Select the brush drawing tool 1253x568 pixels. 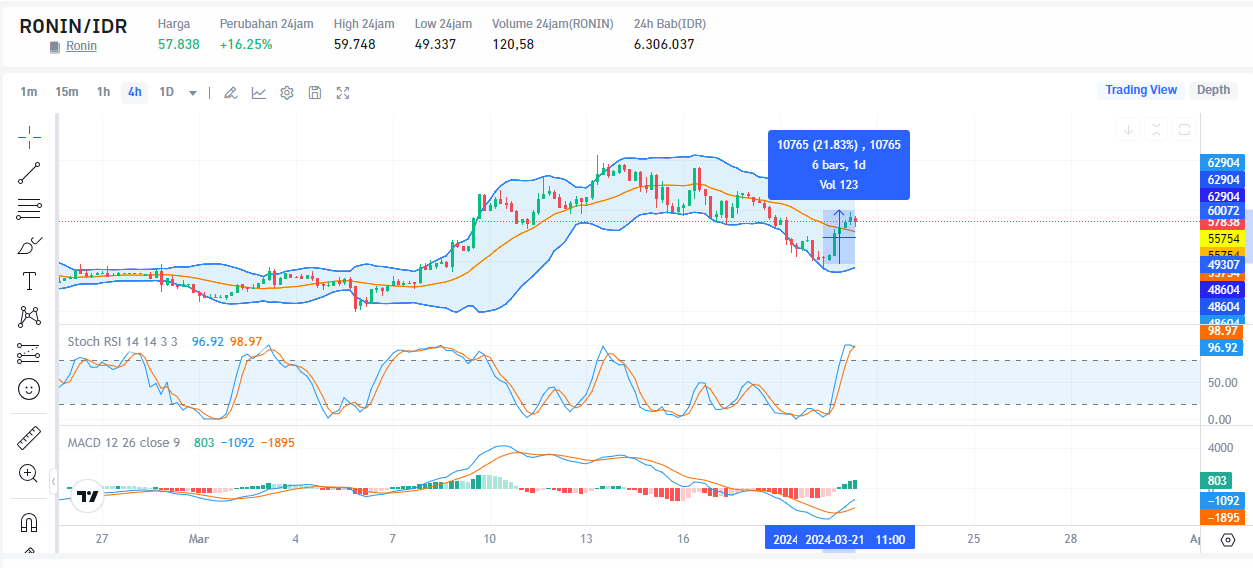coord(29,245)
